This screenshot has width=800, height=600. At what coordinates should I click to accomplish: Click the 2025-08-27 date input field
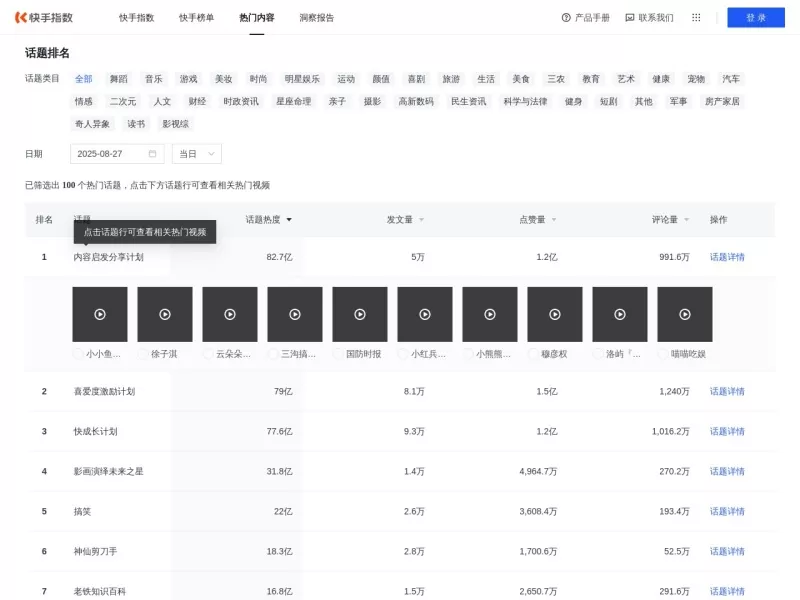(x=102, y=153)
